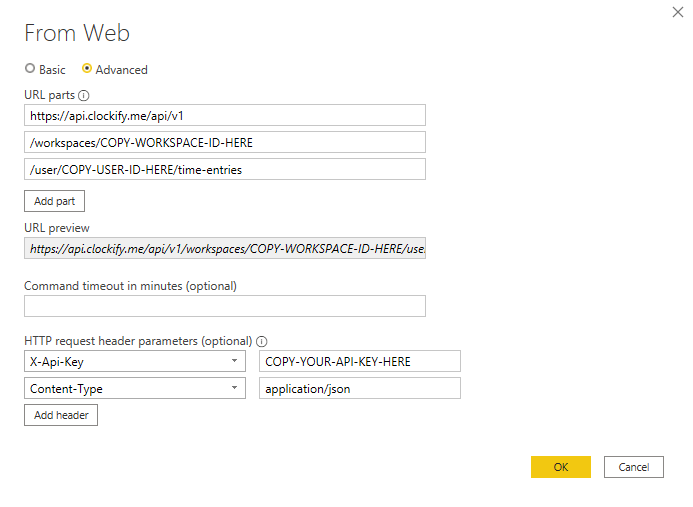693x507 pixels.
Task: Click the HTTP request header parameters label
Action: pos(138,341)
